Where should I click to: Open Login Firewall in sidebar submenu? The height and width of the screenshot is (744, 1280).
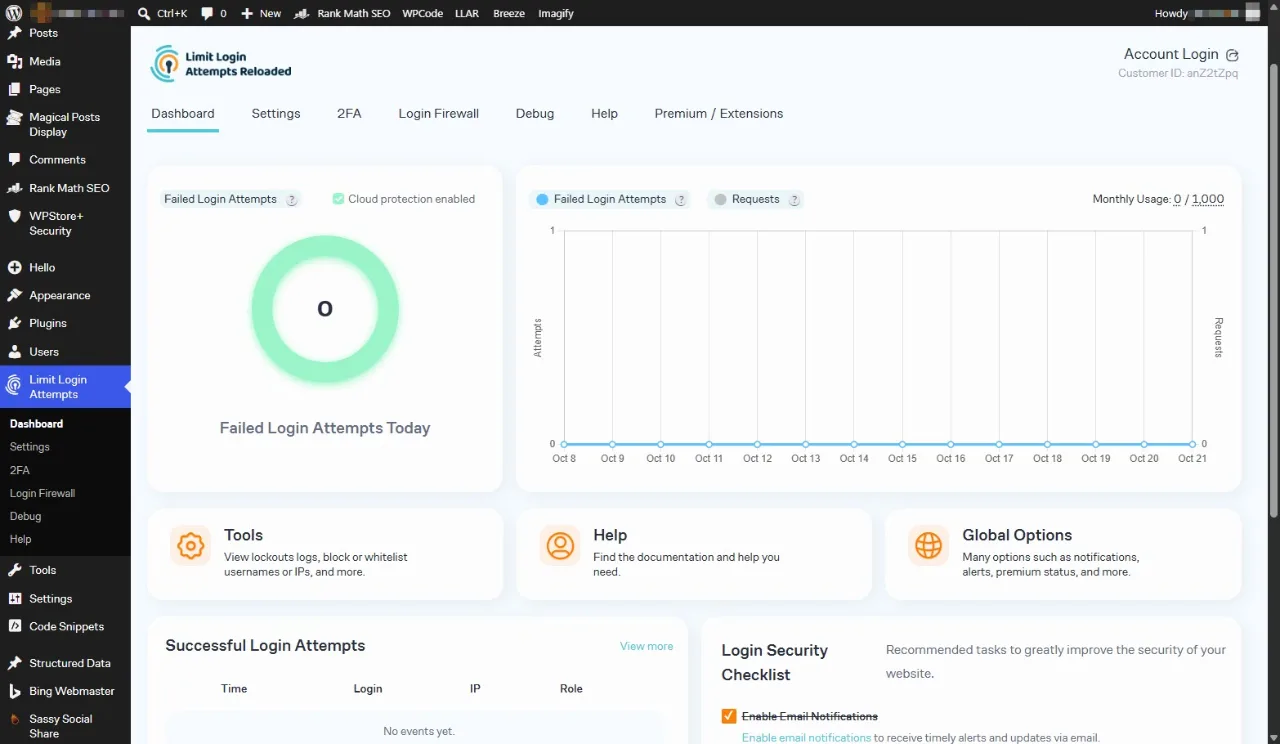coord(42,493)
